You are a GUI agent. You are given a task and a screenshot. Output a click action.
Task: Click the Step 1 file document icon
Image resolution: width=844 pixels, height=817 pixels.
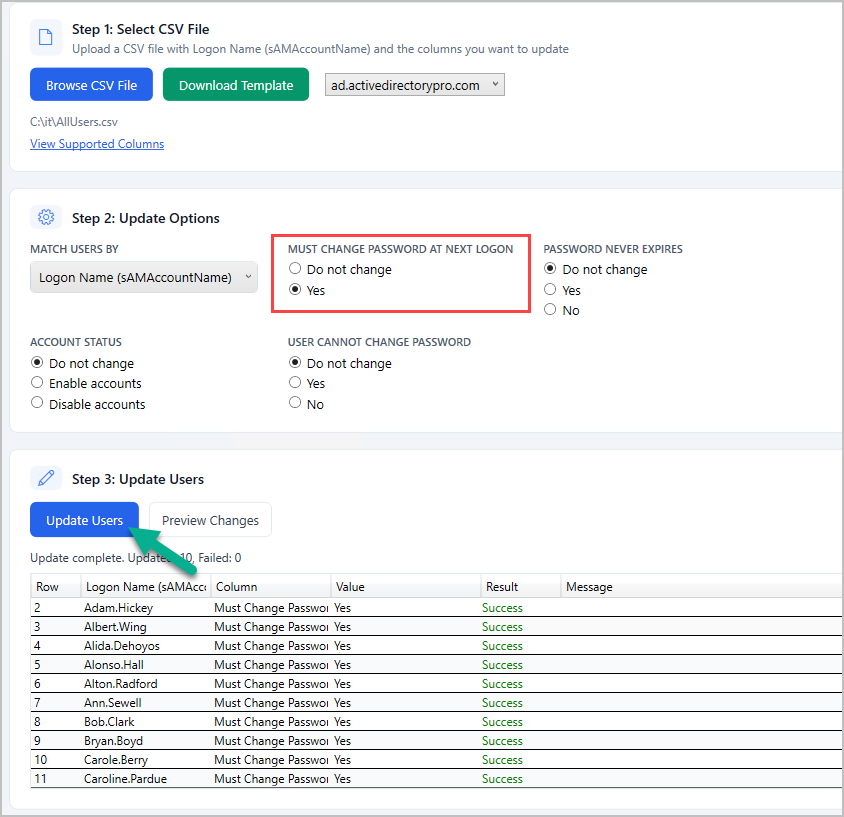point(46,37)
